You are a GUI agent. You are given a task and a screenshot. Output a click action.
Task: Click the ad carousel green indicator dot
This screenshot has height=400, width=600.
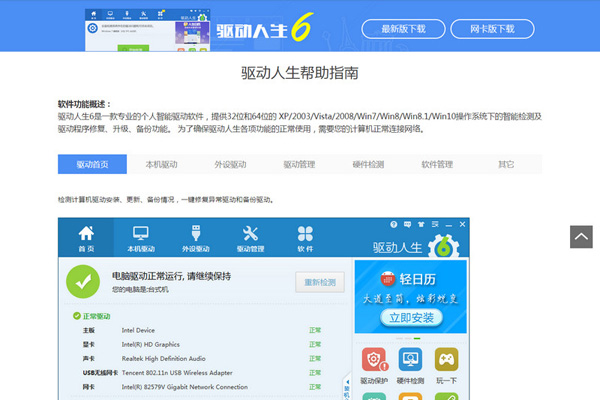click(417, 338)
